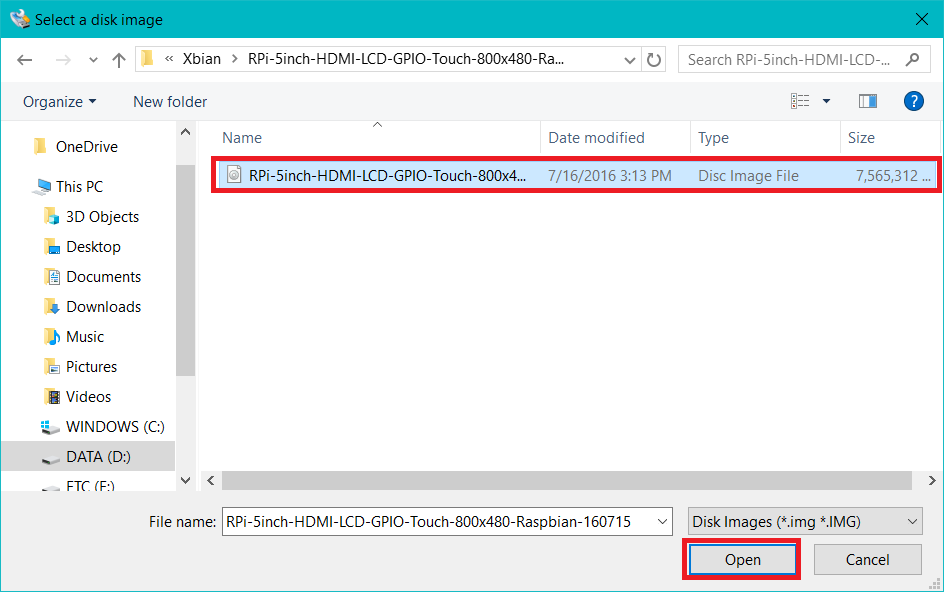Click the horizontal scrollbar thumb in file list
This screenshot has height=592, width=944.
point(567,480)
